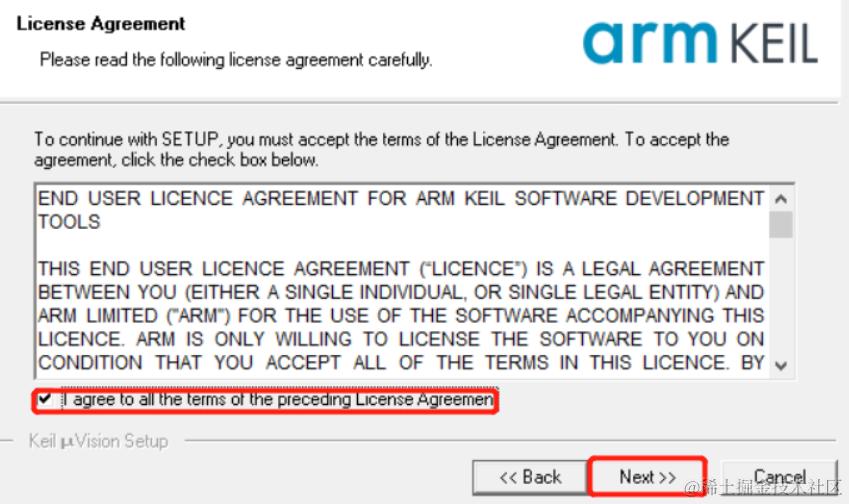849x504 pixels.
Task: Cancel the Keil setup wizard
Action: (x=780, y=477)
